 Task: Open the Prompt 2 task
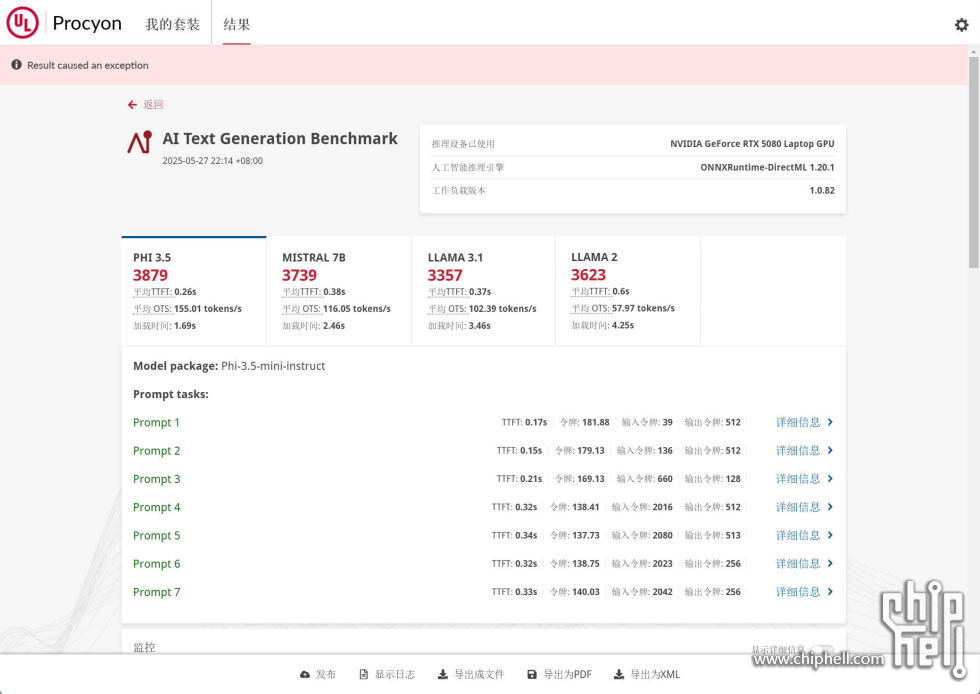tap(156, 450)
